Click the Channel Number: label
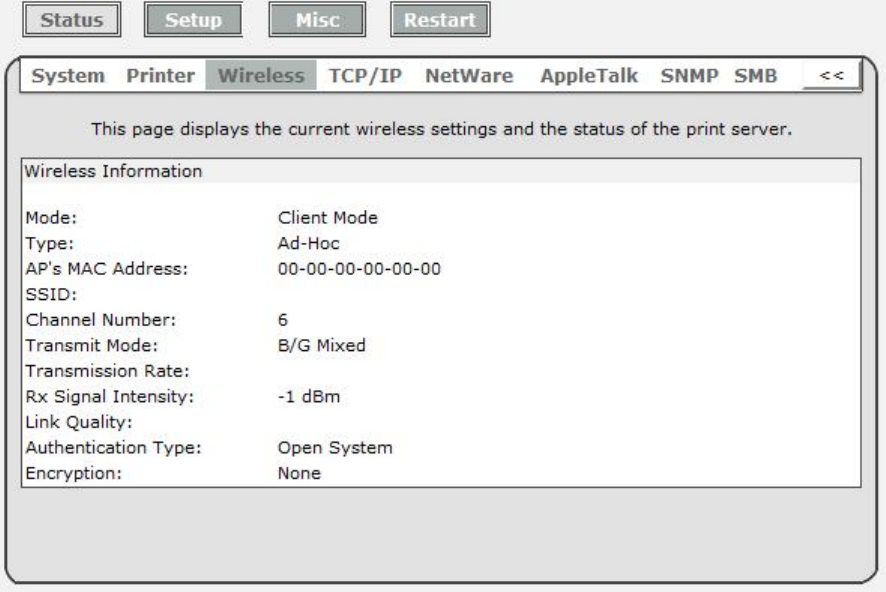This screenshot has height=592, width=886. tap(101, 320)
